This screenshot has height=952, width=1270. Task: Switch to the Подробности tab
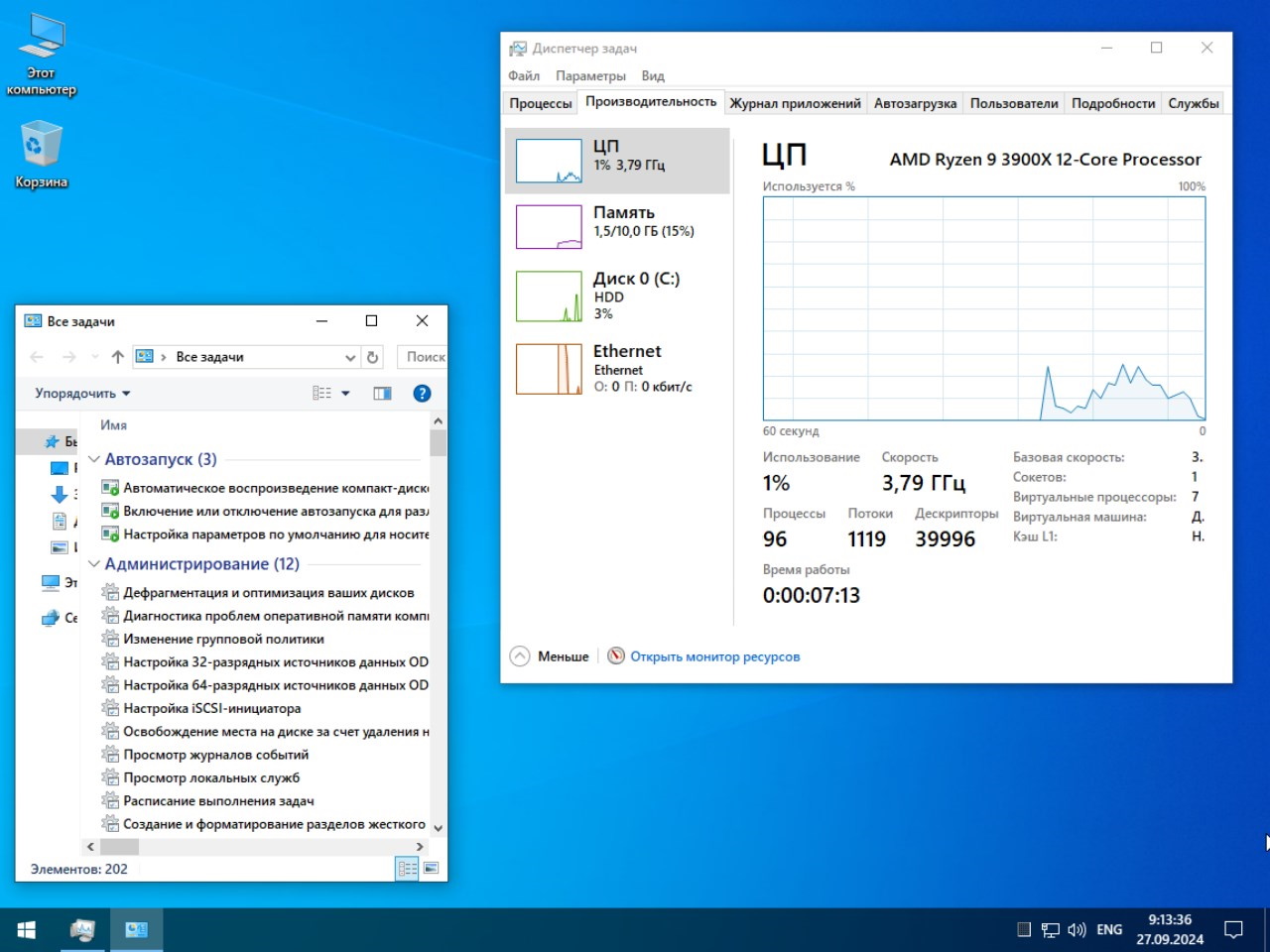point(1113,103)
